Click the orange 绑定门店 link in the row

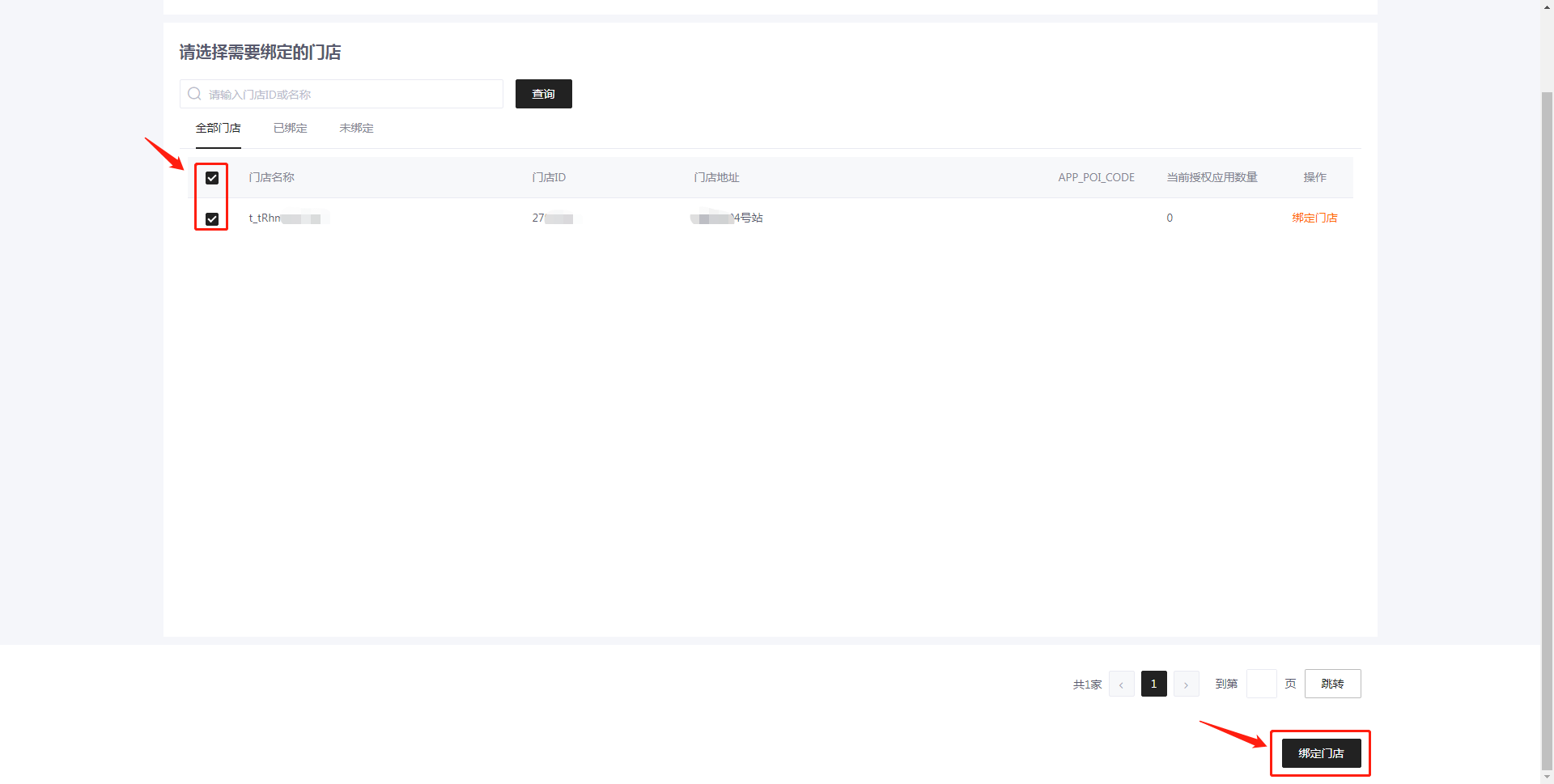[1314, 218]
